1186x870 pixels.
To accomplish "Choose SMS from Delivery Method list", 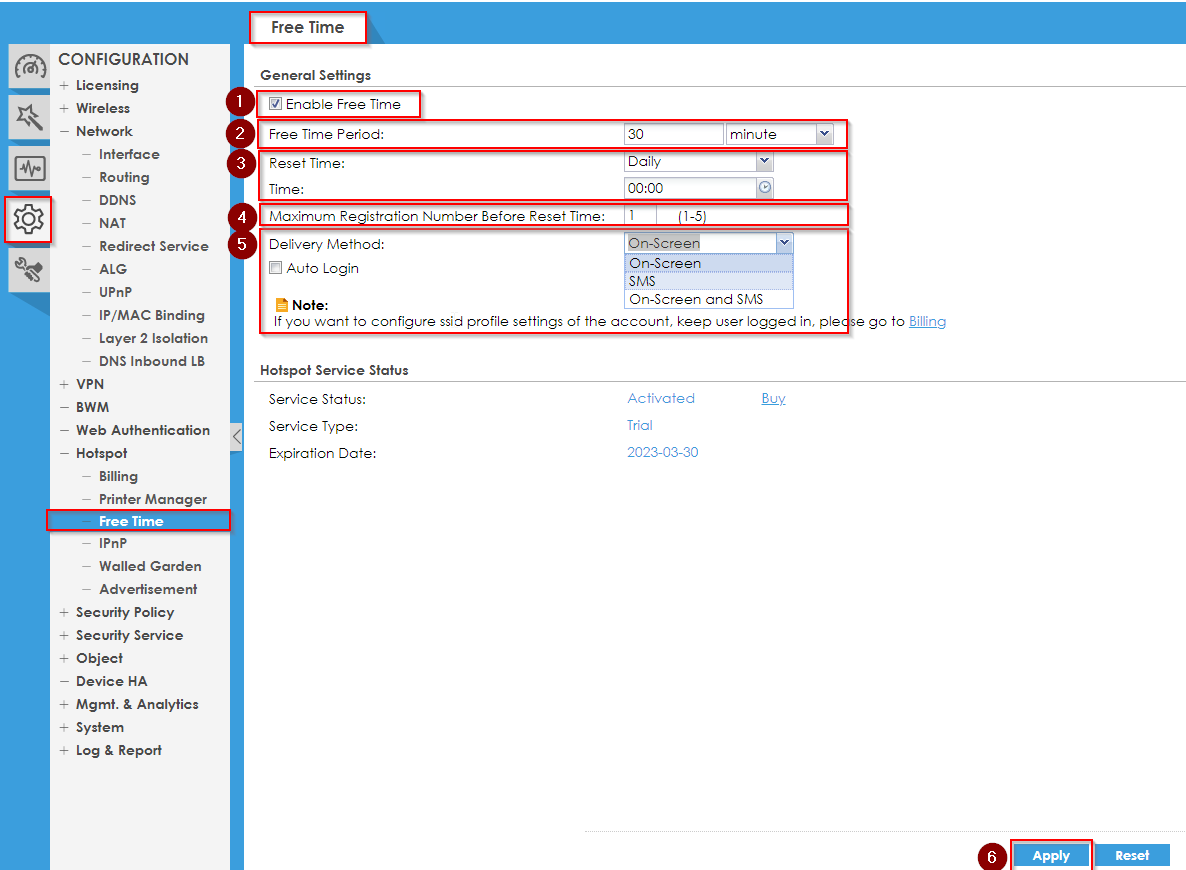I will 642,281.
